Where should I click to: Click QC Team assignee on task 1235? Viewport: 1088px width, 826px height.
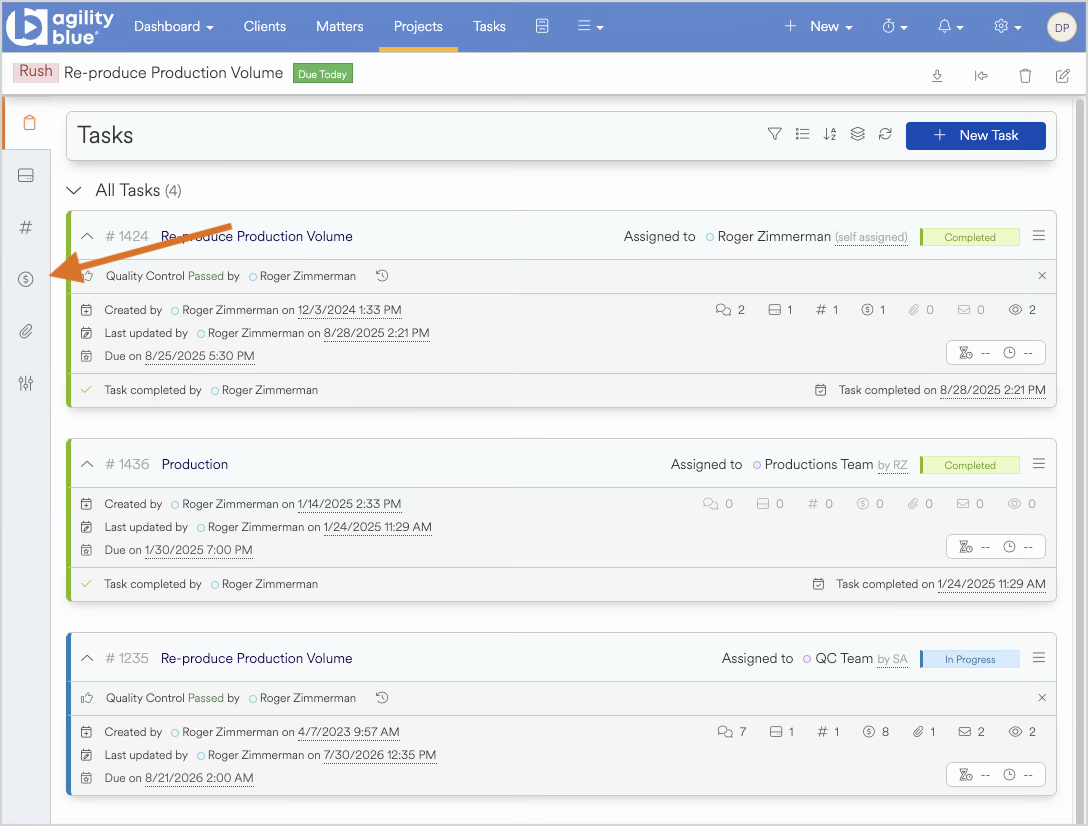[844, 658]
